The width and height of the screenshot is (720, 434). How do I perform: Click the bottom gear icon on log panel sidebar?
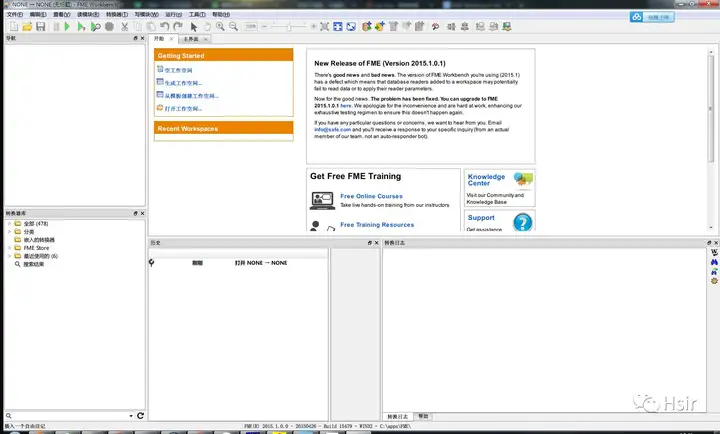click(714, 281)
